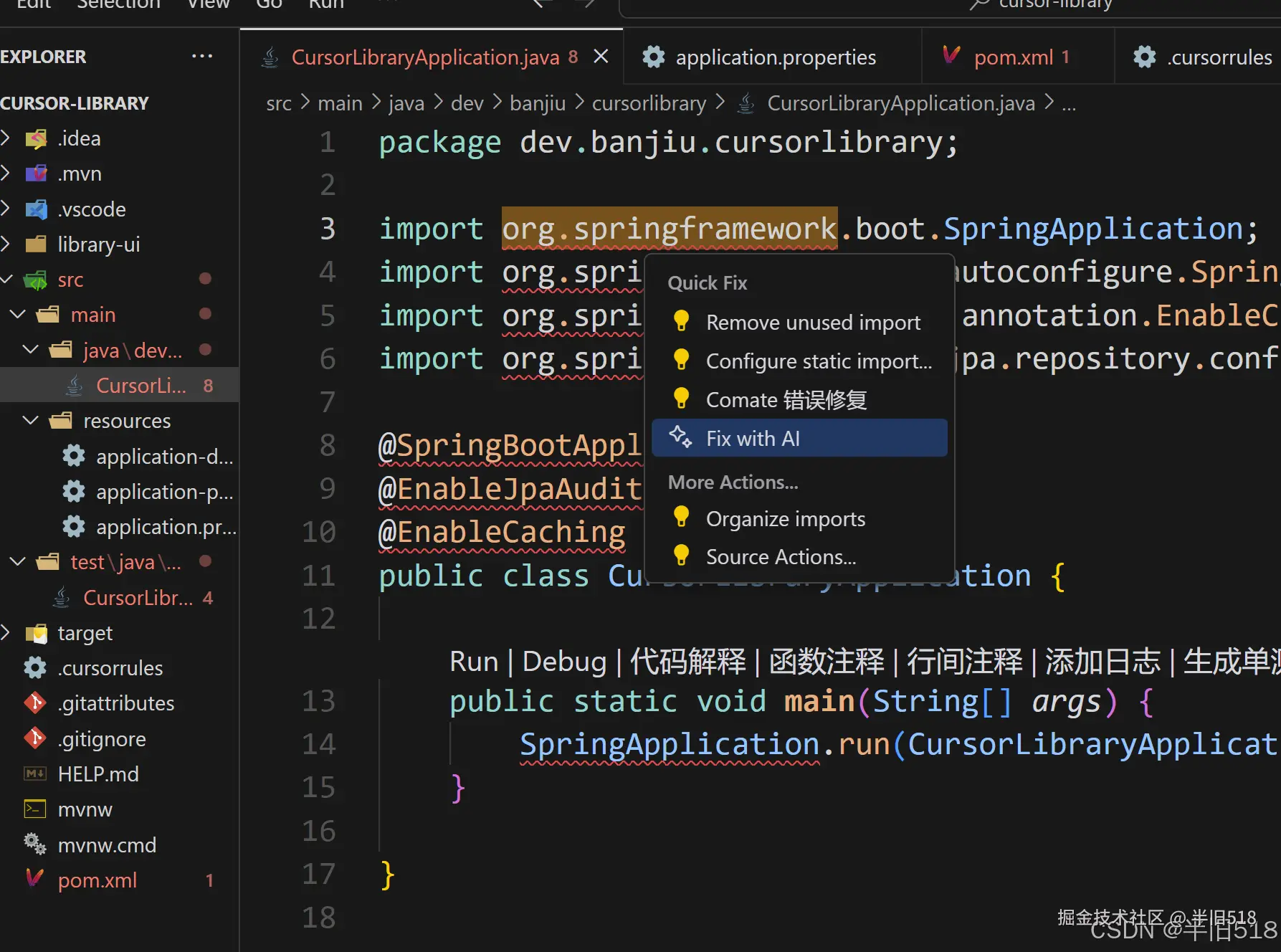Click the lightbulb beside Source Actions

pyautogui.click(x=681, y=556)
